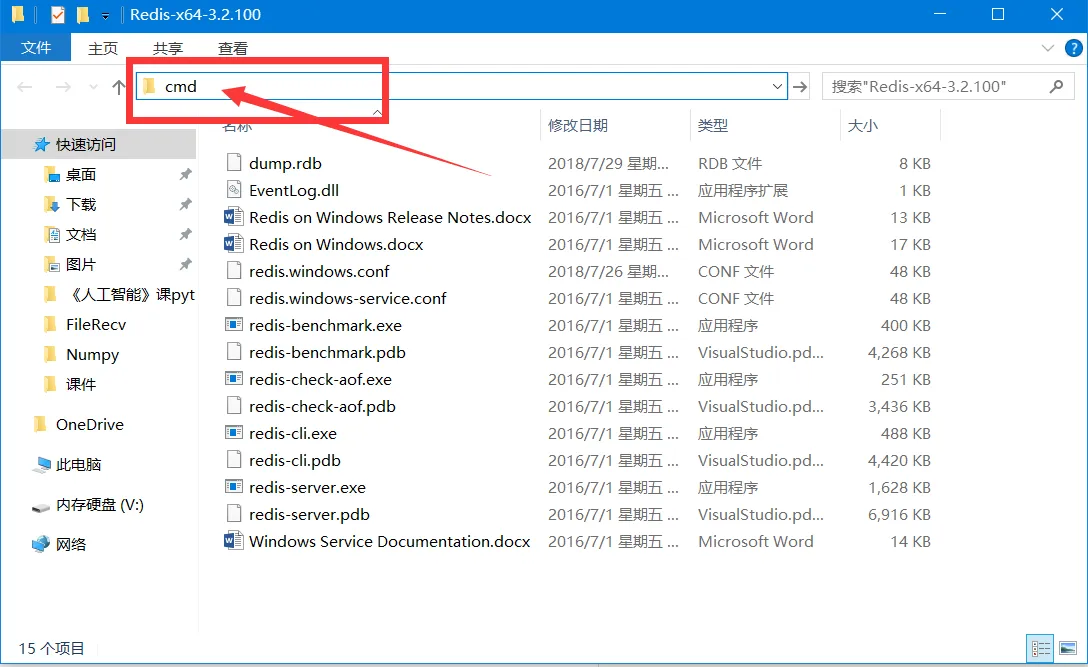The width and height of the screenshot is (1088, 667).
Task: Sort by 修改日期 column header
Action: 578,126
